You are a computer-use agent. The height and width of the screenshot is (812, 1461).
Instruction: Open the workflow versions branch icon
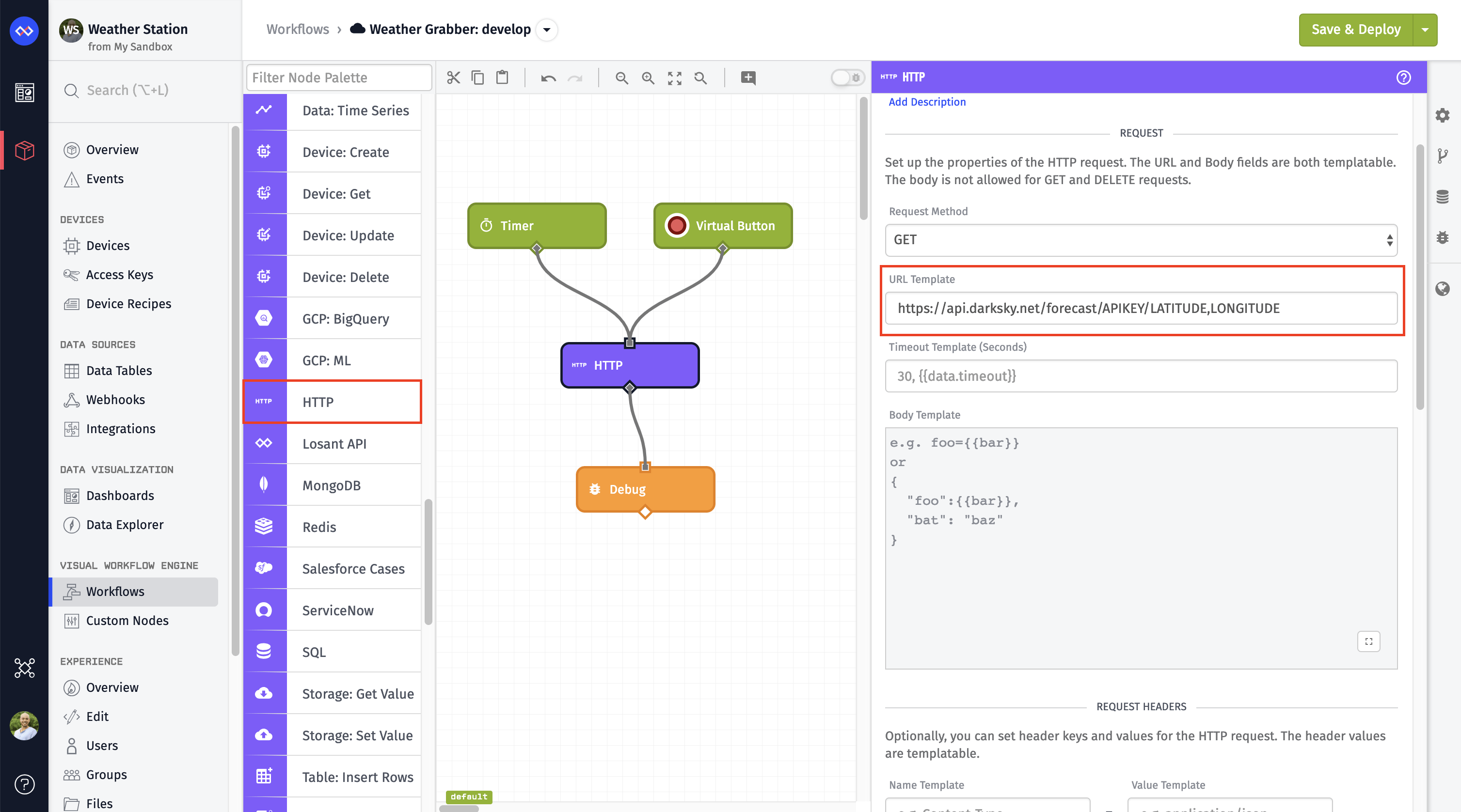click(x=1442, y=156)
